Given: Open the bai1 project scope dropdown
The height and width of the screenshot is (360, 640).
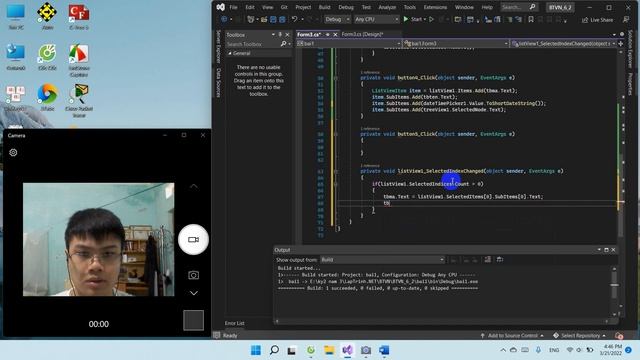Looking at the screenshot, I should [x=349, y=43].
